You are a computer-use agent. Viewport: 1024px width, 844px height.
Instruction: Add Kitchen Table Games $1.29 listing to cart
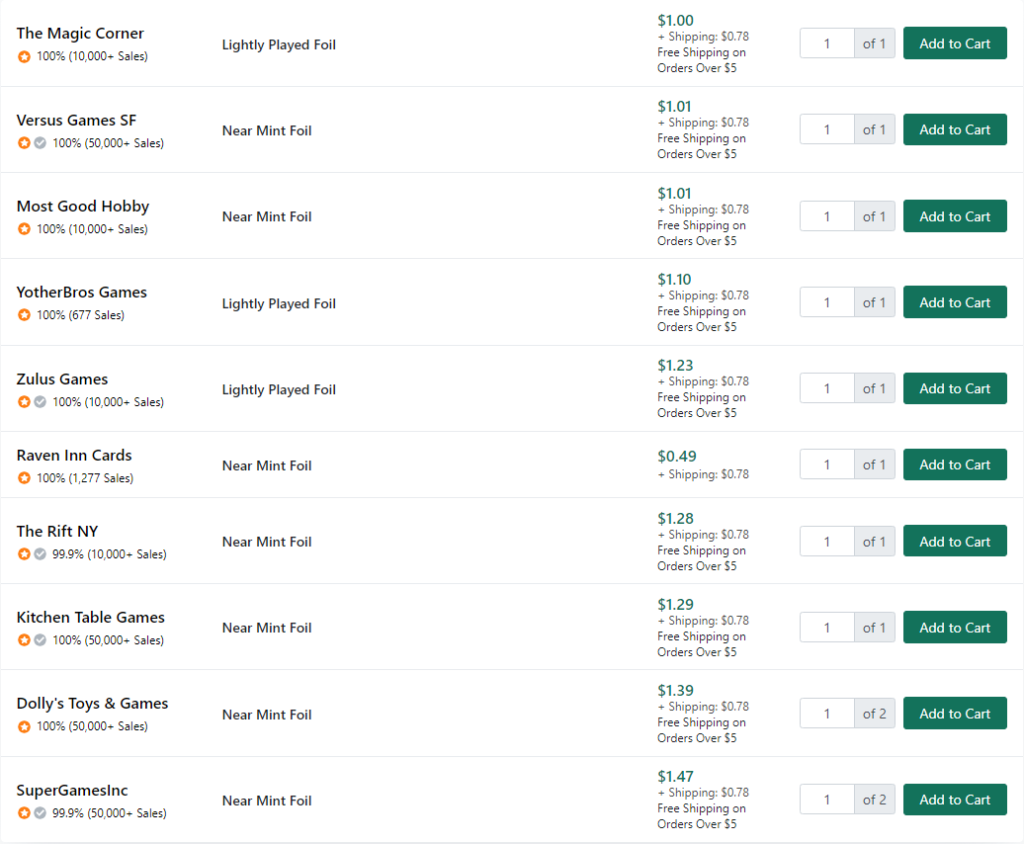coord(955,628)
